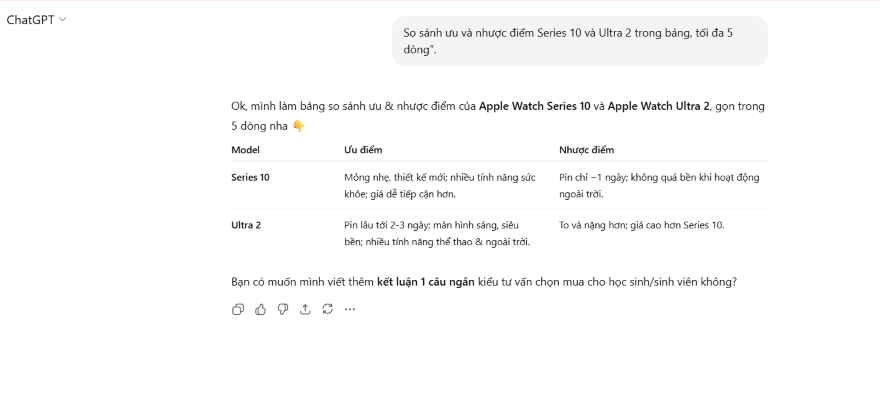The width and height of the screenshot is (880, 416).
Task: Copy the assistant's response
Action: tap(238, 309)
